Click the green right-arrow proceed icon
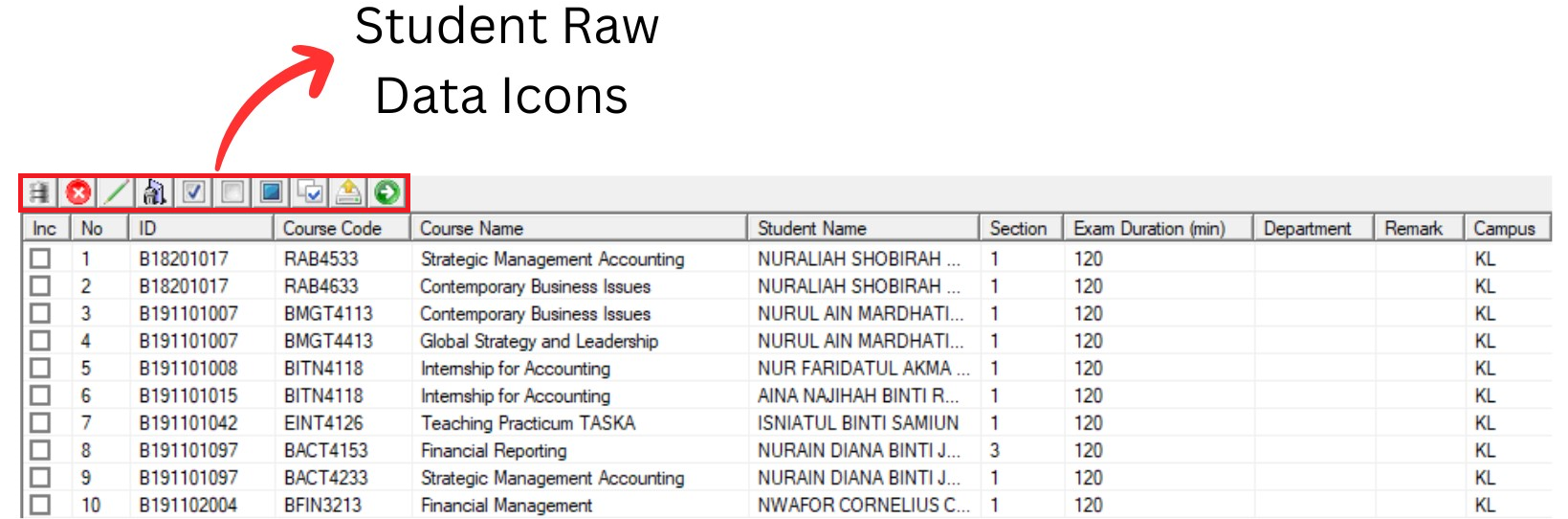Screen dimensions: 1568x519 click(386, 192)
